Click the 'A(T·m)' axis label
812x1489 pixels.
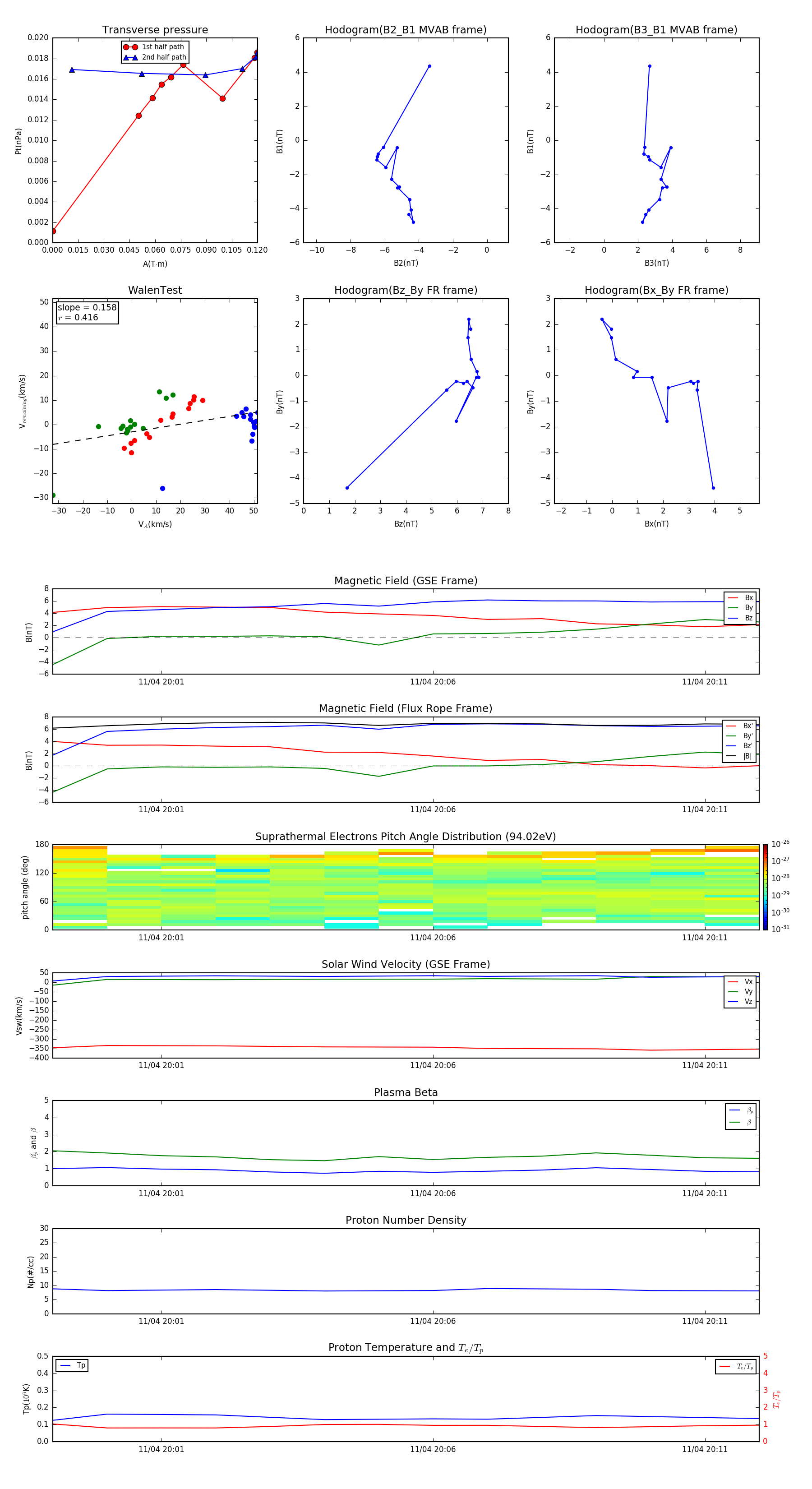pyautogui.click(x=155, y=264)
